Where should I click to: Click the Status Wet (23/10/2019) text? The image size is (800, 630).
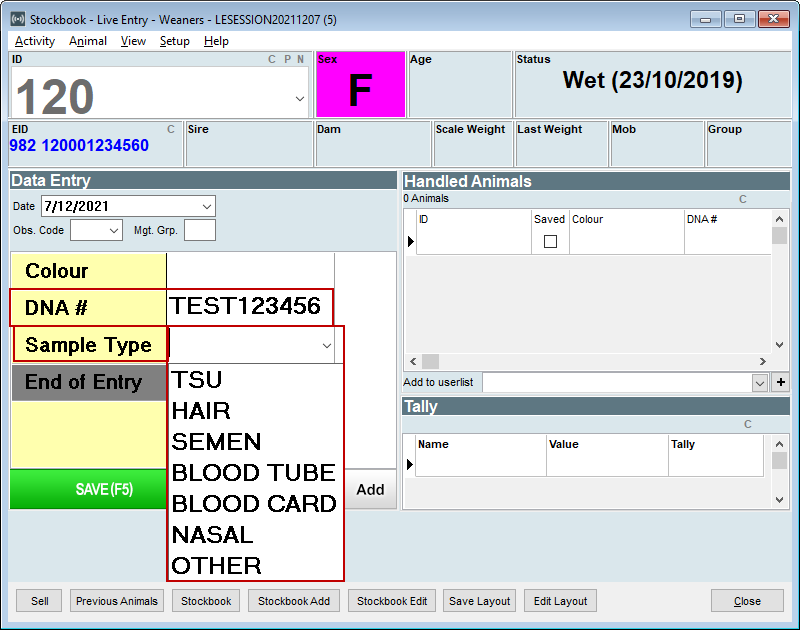click(653, 81)
